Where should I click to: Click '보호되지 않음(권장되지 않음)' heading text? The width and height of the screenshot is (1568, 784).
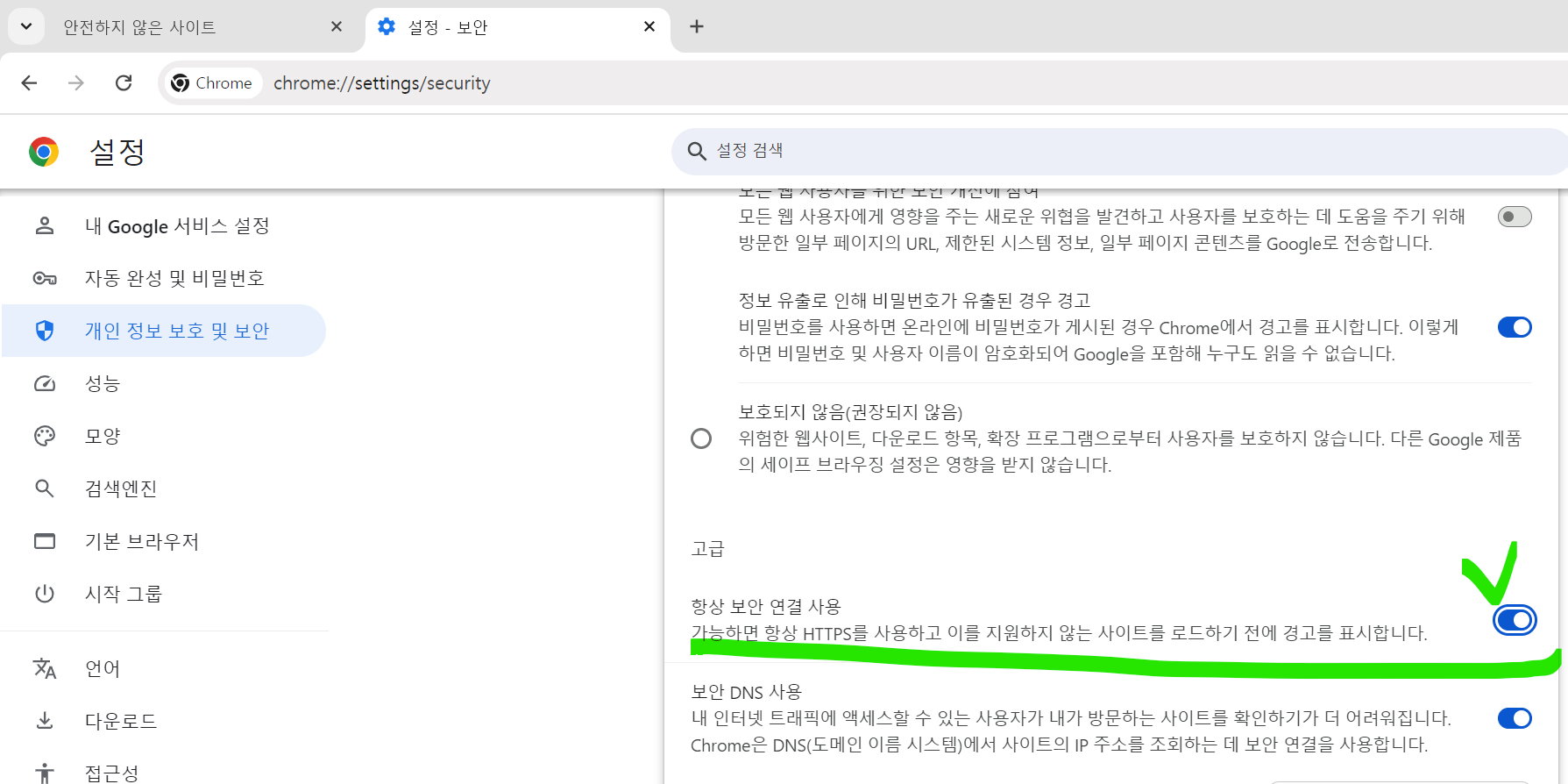point(850,411)
